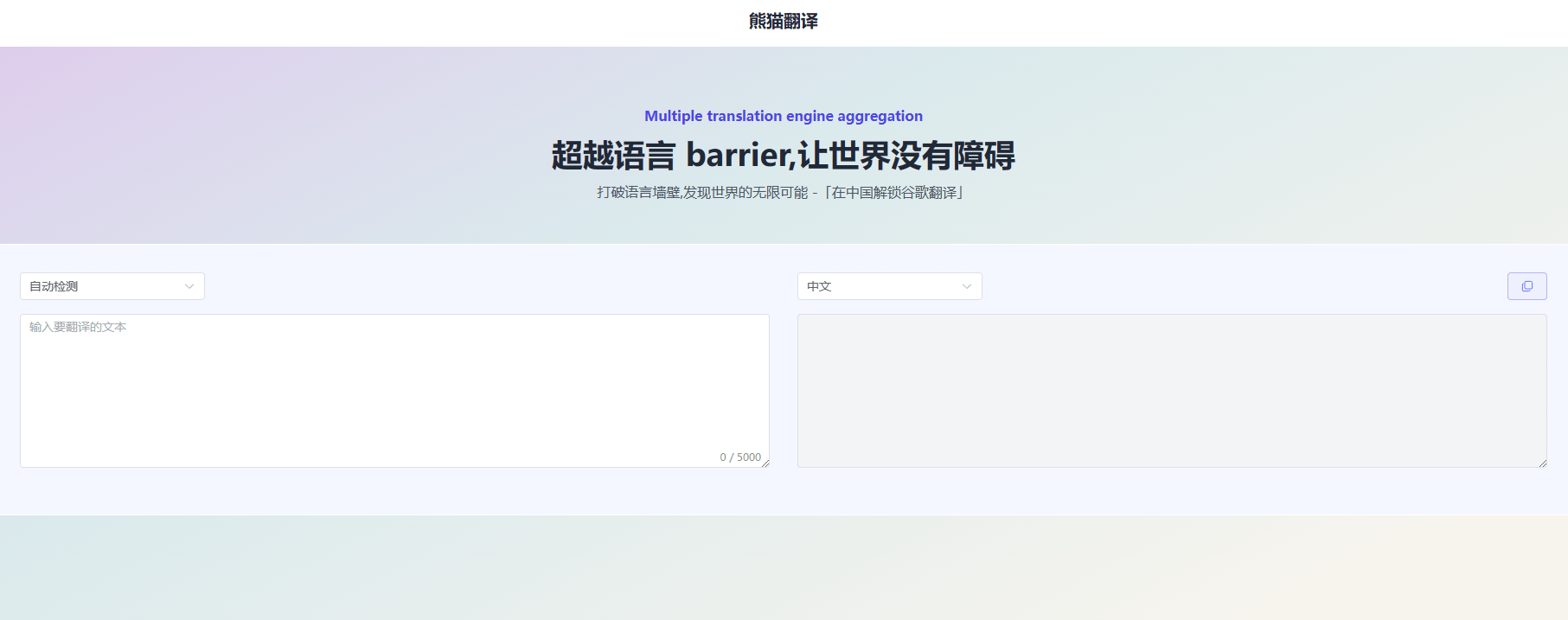The width and height of the screenshot is (1568, 620).
Task: Open the 自动检测 source language dropdown
Action: tap(112, 286)
